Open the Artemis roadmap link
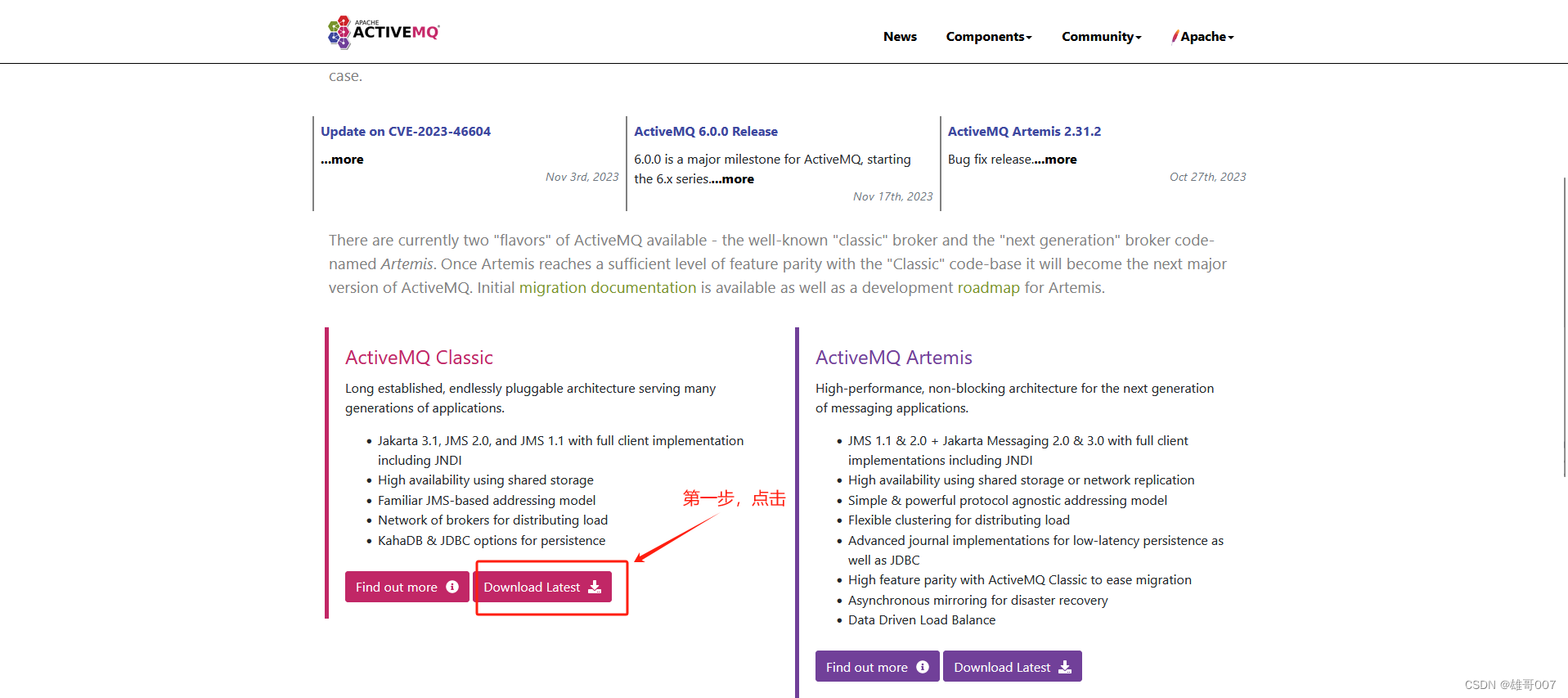This screenshot has height=698, width=1568. [x=989, y=287]
